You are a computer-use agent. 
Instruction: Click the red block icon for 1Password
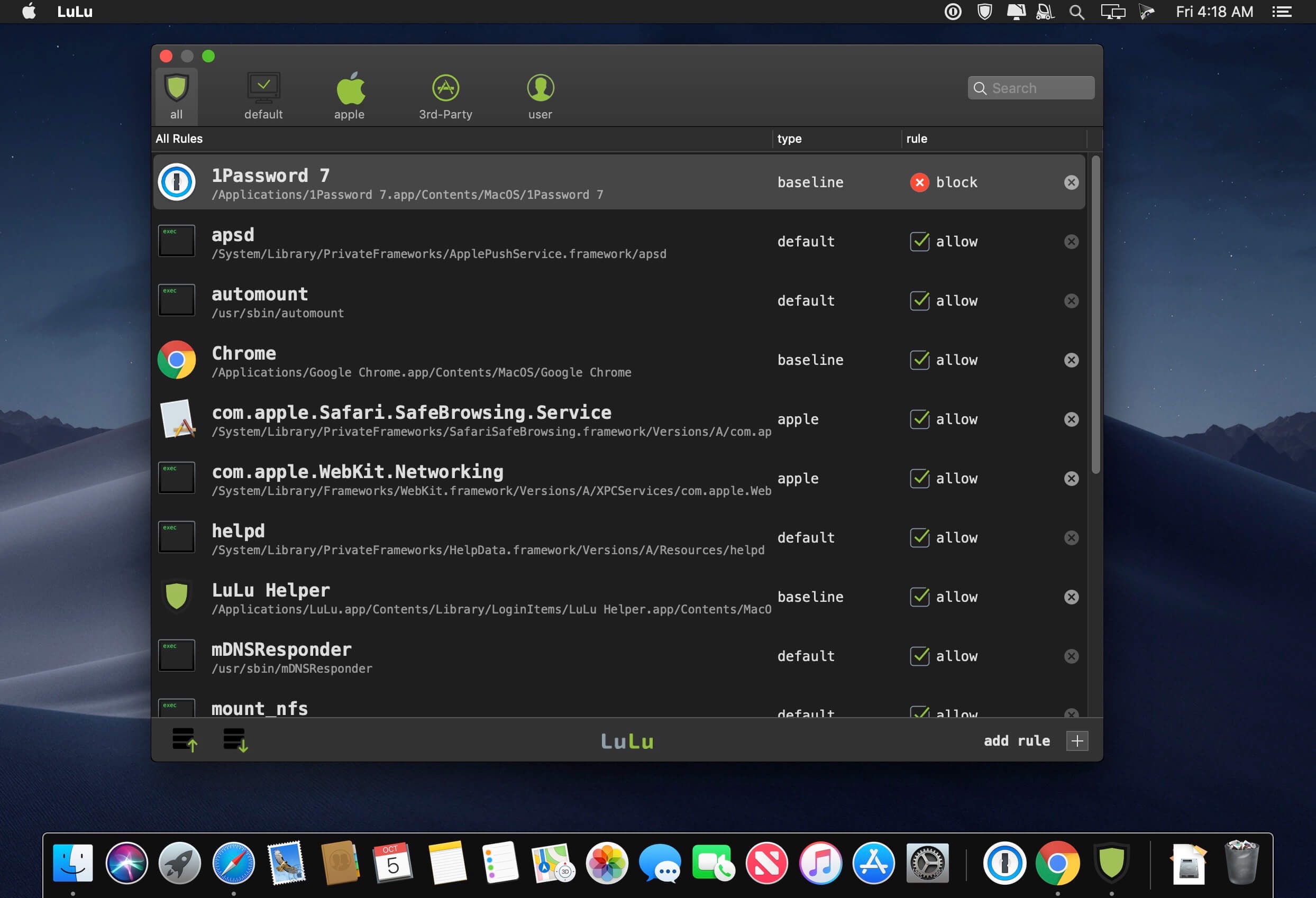(919, 182)
